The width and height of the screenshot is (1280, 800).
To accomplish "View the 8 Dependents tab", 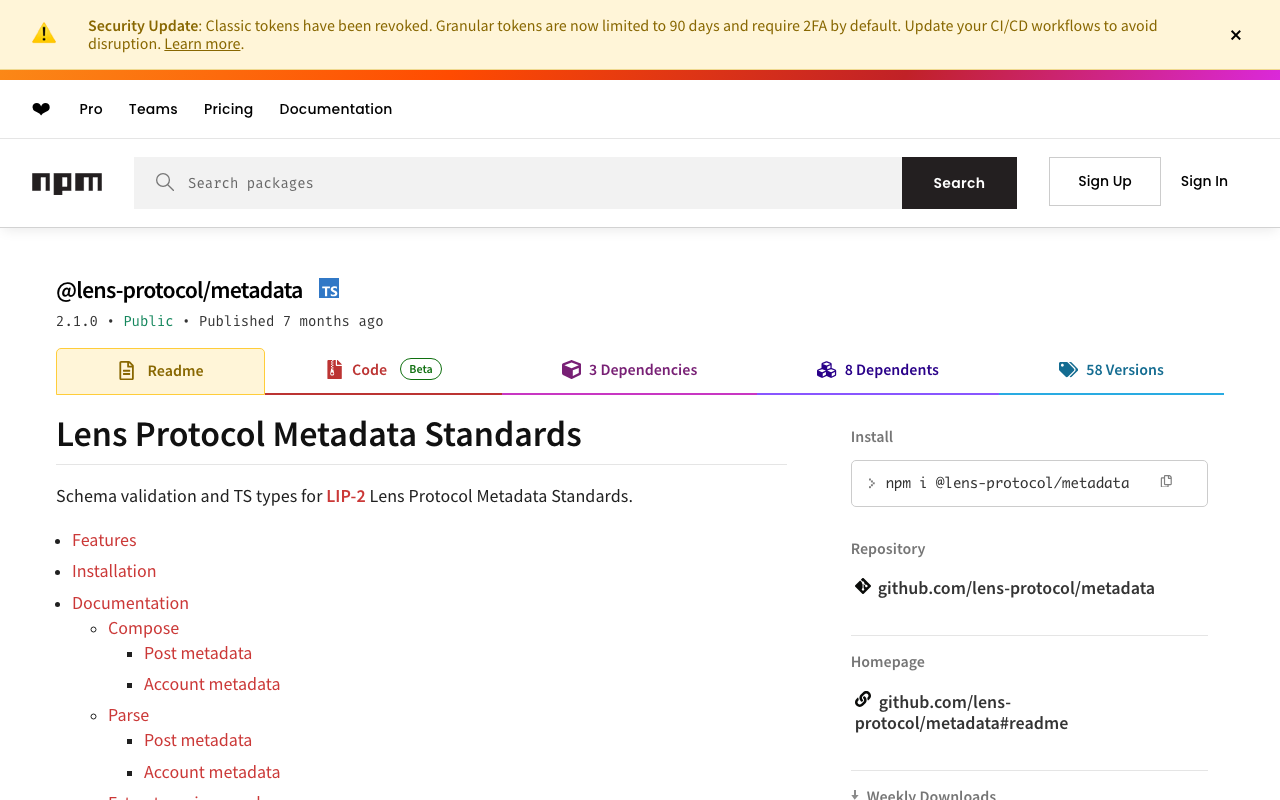I will (878, 370).
